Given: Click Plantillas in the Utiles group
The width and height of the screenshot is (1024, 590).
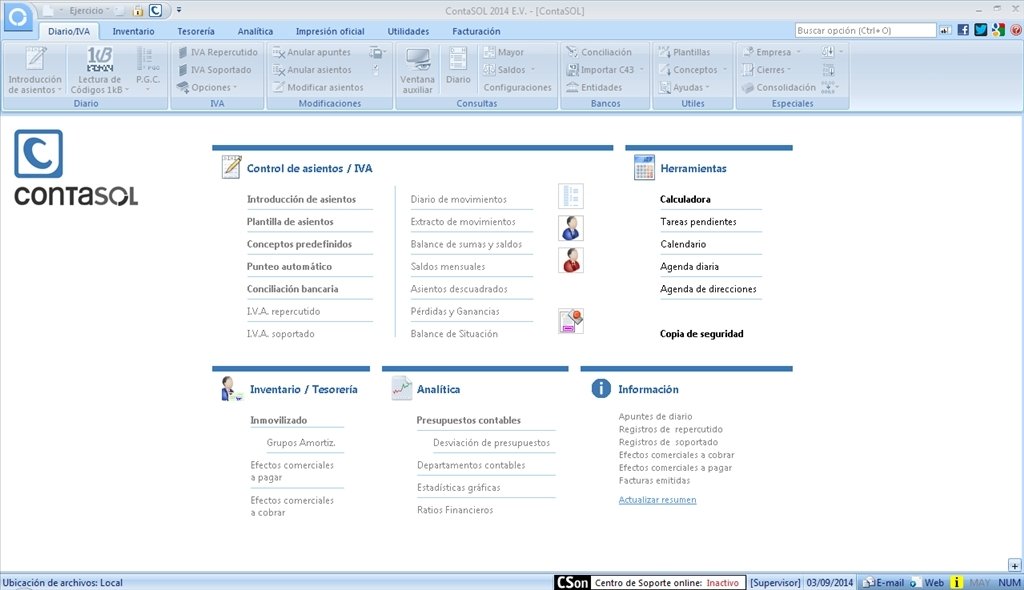Looking at the screenshot, I should pos(684,52).
